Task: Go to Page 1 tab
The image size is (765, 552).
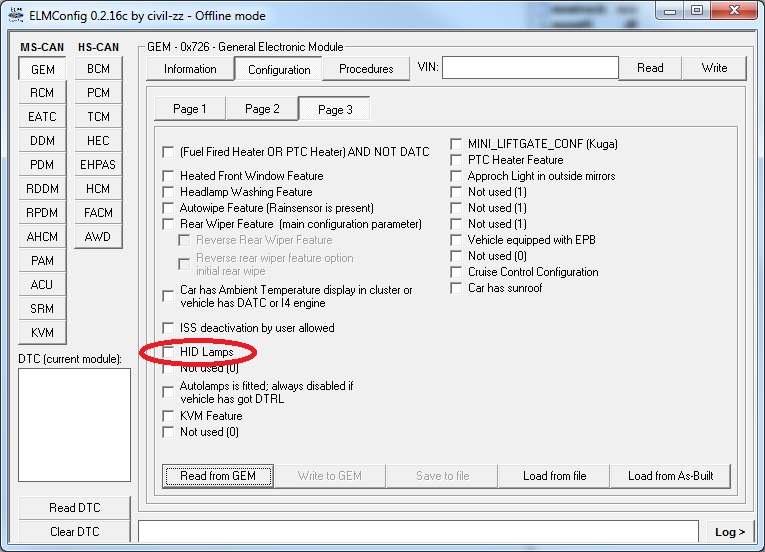Action: (x=190, y=109)
